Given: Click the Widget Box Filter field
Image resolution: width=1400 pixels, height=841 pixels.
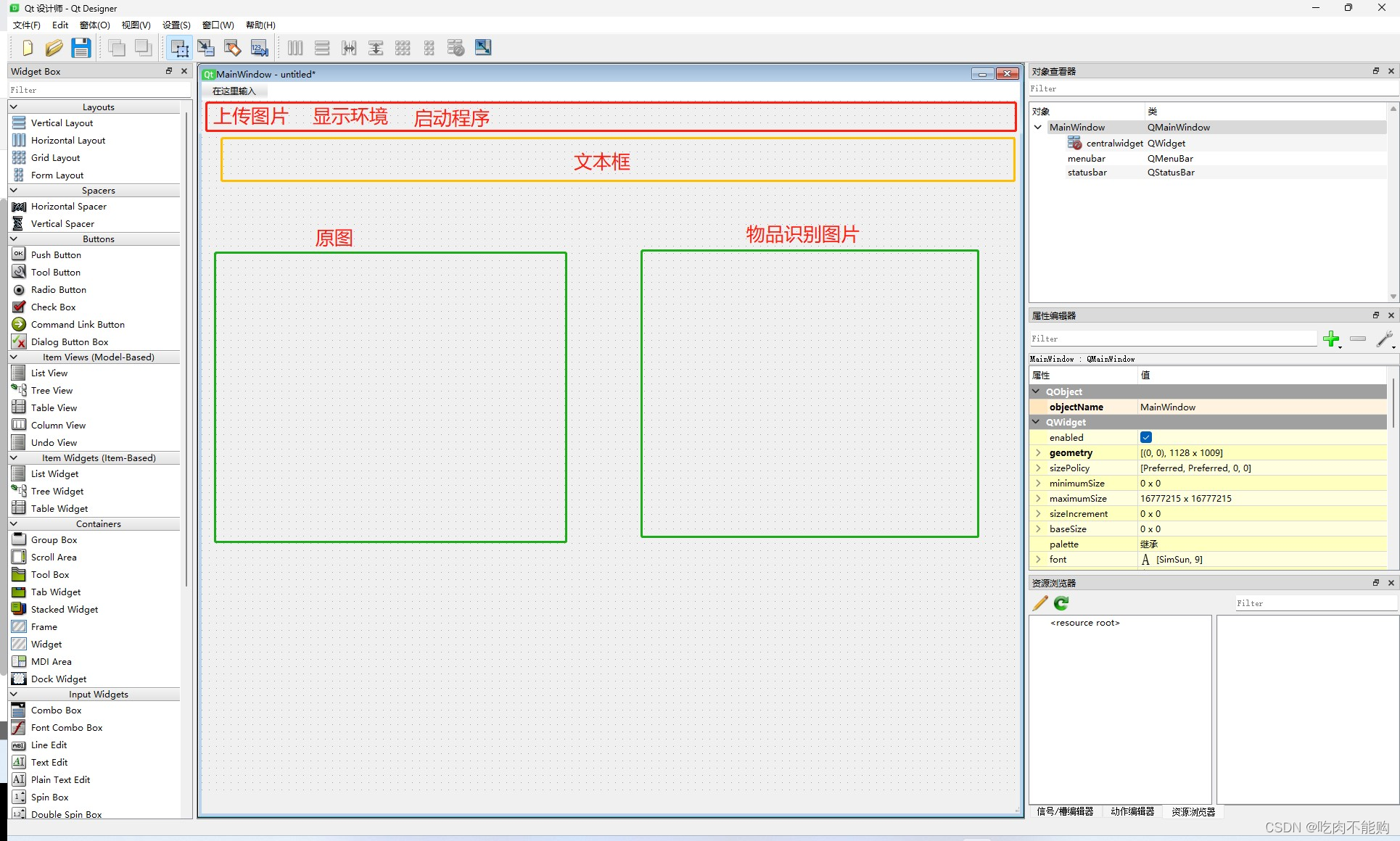Looking at the screenshot, I should pyautogui.click(x=99, y=90).
